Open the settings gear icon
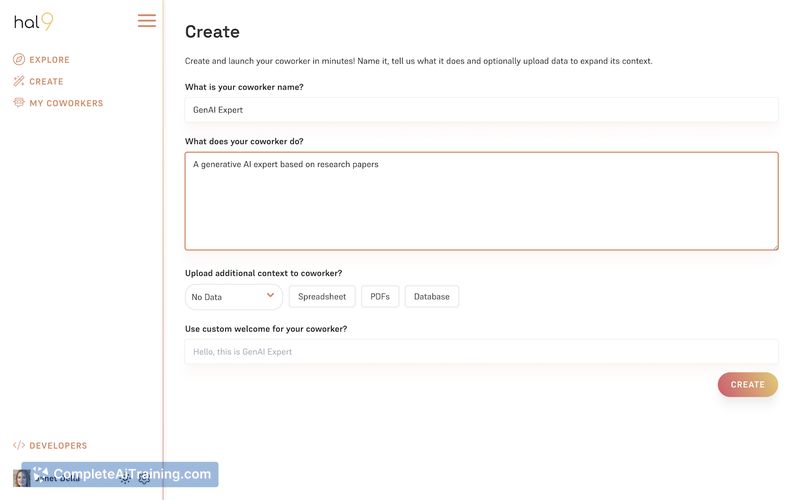The image size is (800, 500). coord(144,478)
